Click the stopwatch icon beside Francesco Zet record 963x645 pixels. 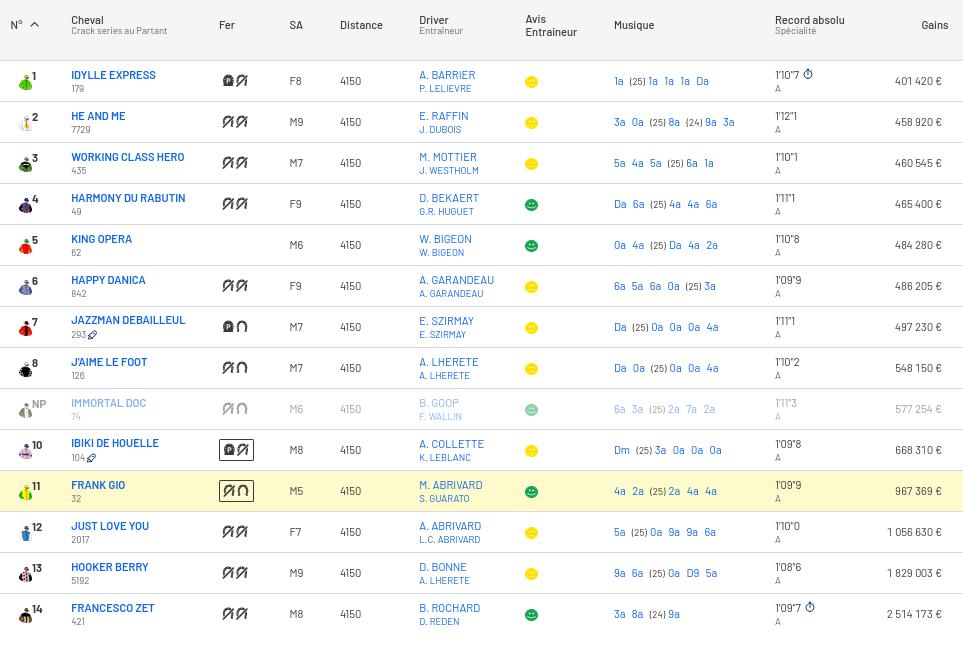coord(810,608)
